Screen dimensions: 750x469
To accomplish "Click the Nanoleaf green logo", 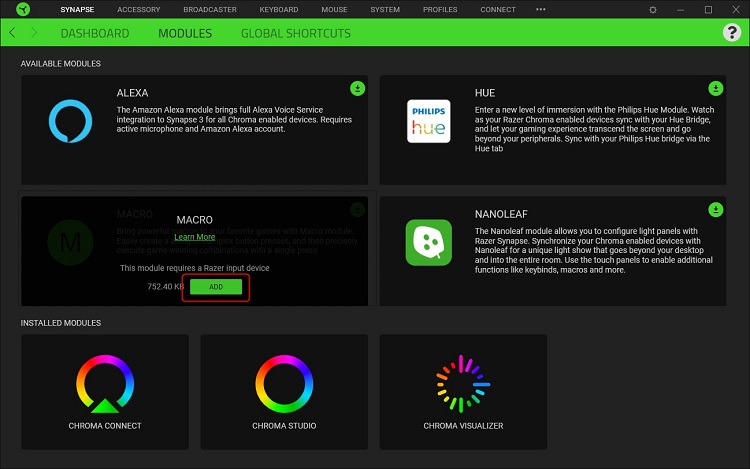I will click(429, 242).
